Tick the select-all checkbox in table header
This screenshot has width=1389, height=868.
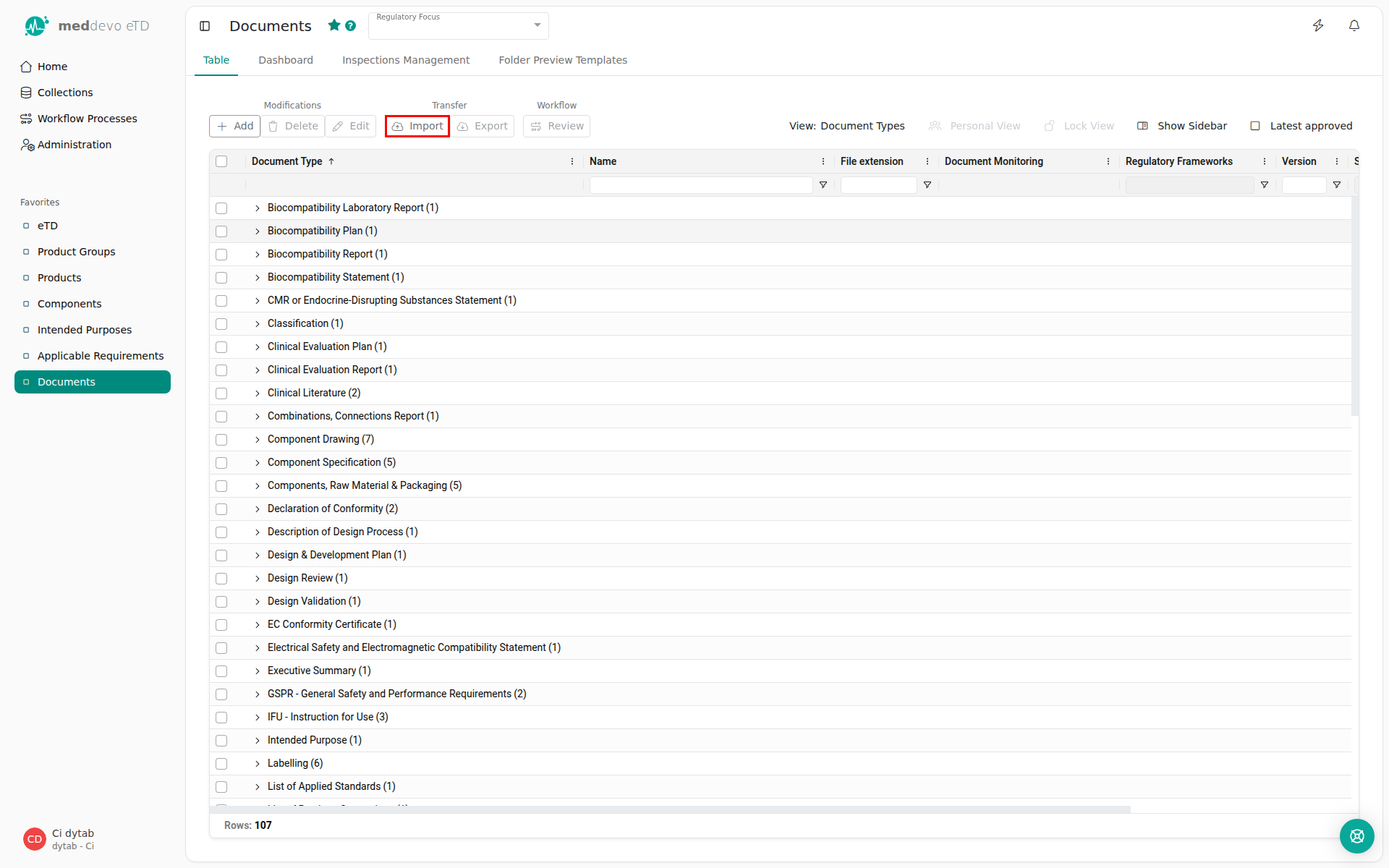click(221, 161)
